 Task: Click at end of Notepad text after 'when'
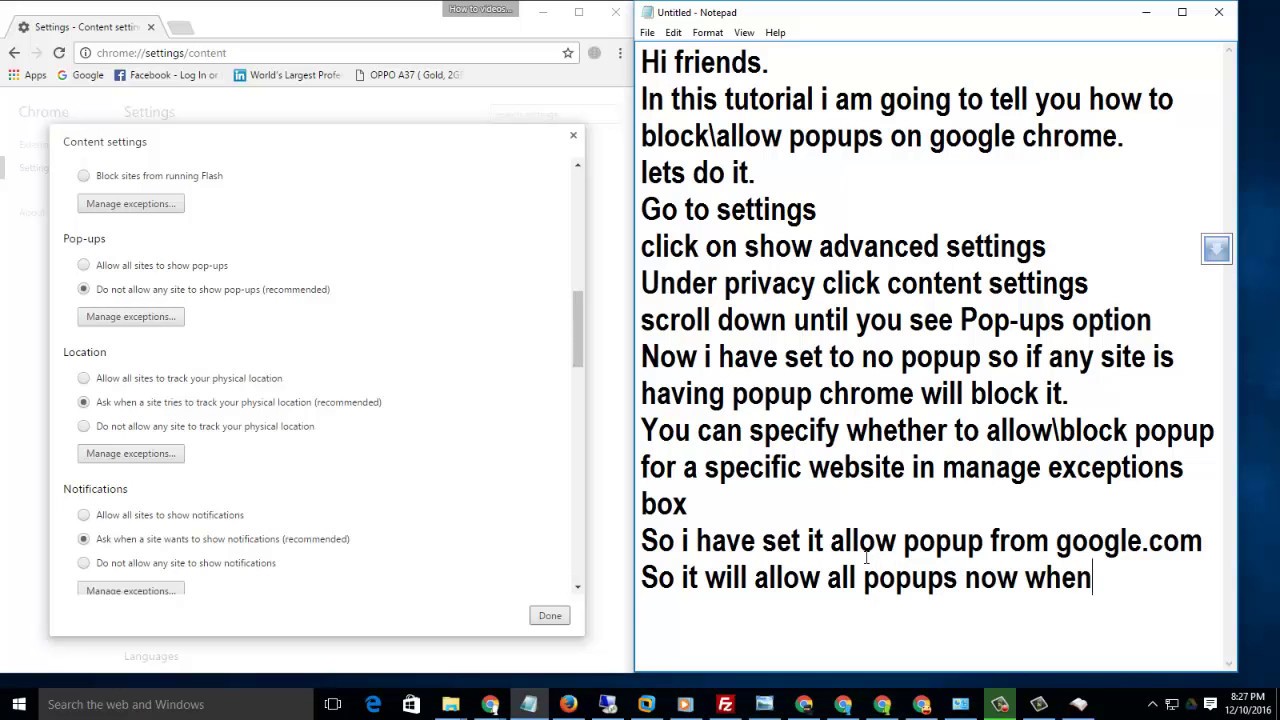[1093, 578]
